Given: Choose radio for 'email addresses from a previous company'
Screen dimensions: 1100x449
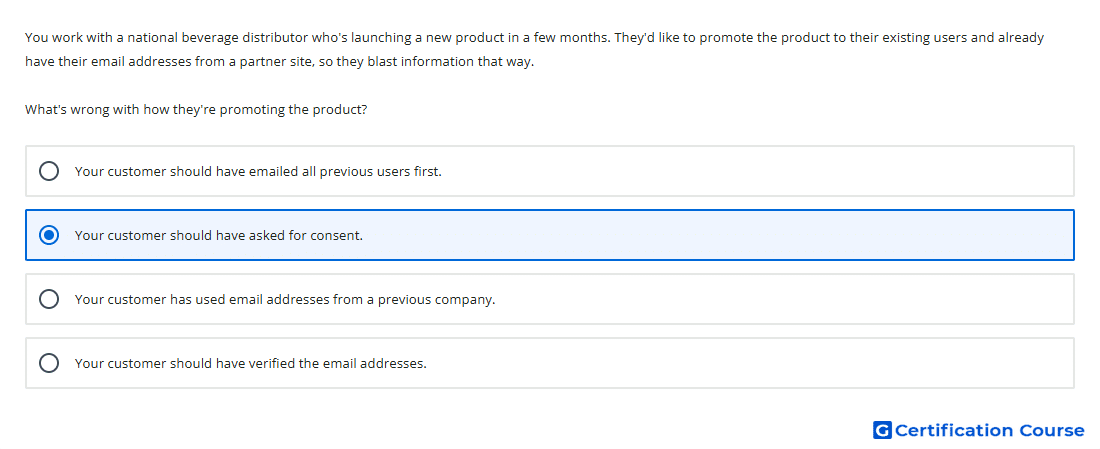Looking at the screenshot, I should (49, 300).
